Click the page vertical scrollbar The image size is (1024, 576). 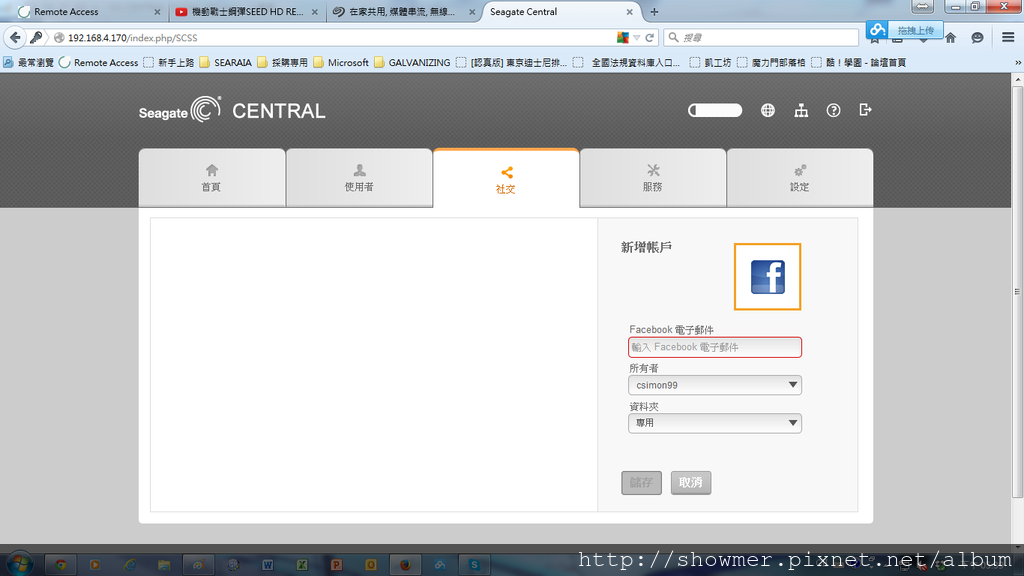coord(1017,291)
